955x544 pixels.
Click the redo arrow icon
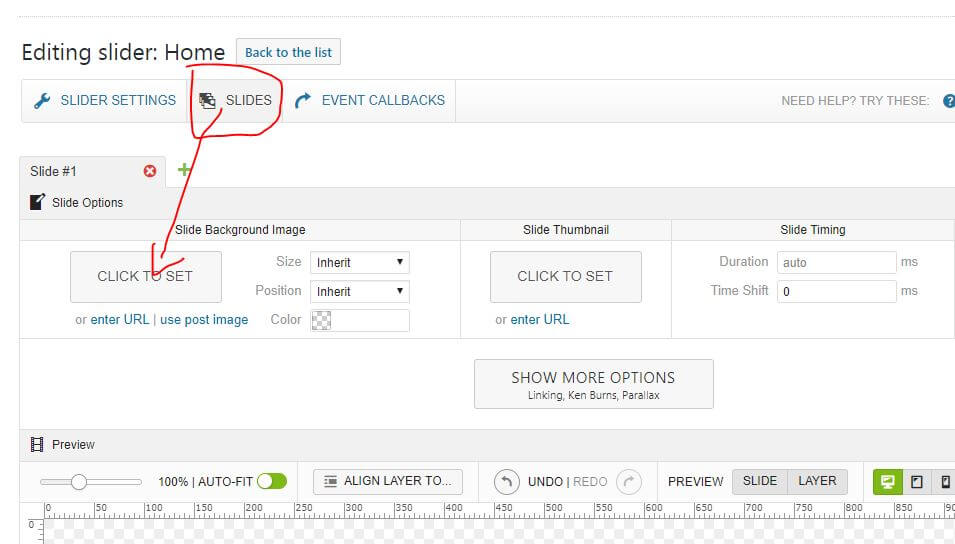[628, 481]
